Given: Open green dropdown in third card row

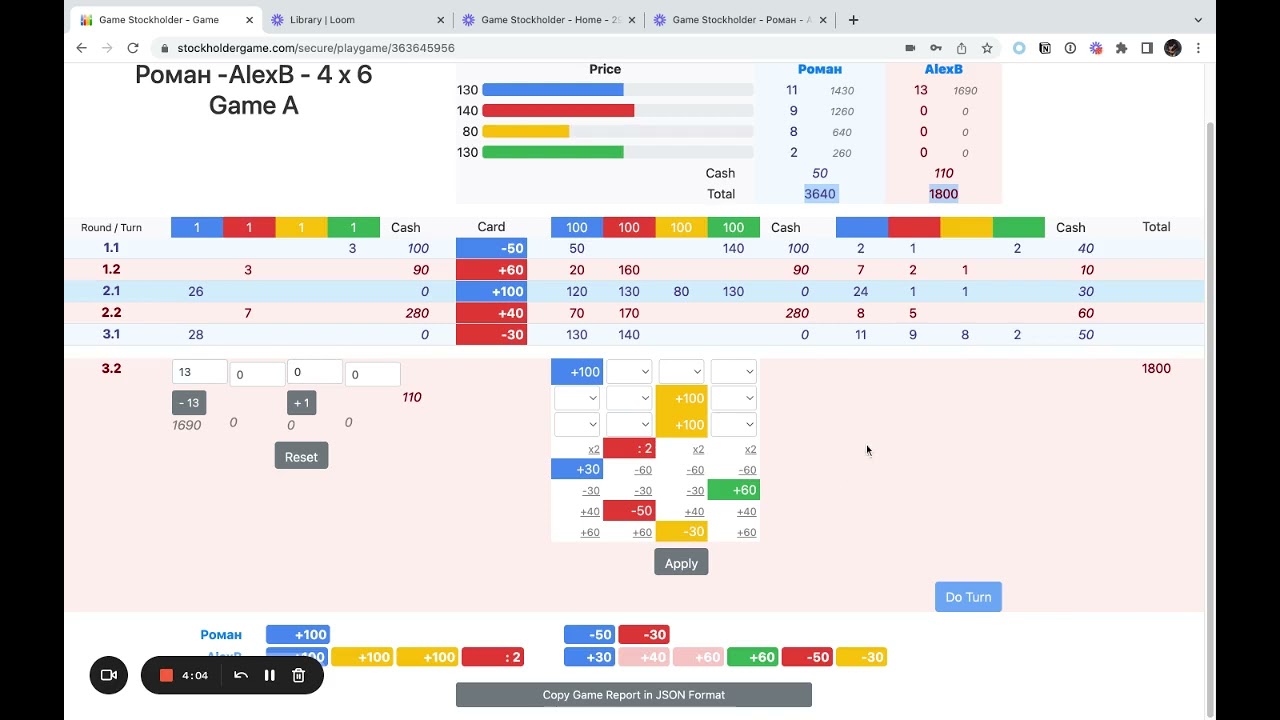Looking at the screenshot, I should (x=733, y=424).
